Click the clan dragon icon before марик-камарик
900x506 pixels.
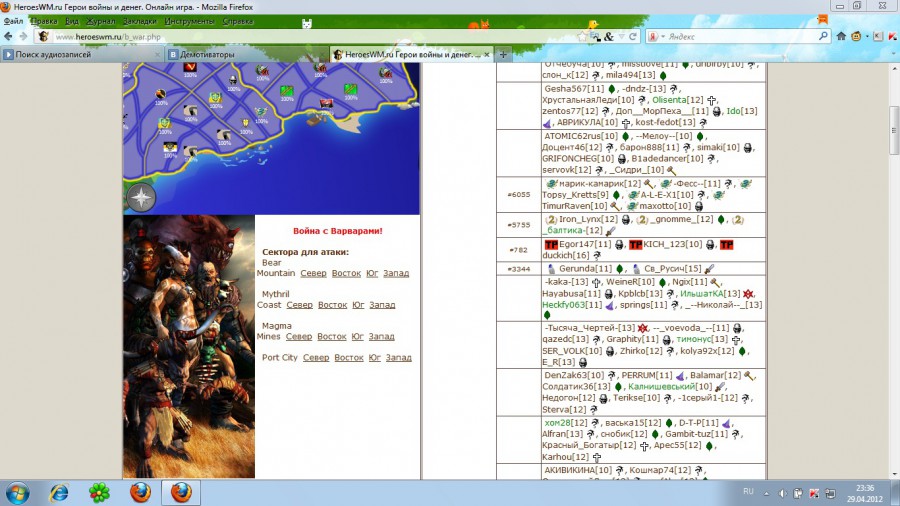(x=552, y=184)
